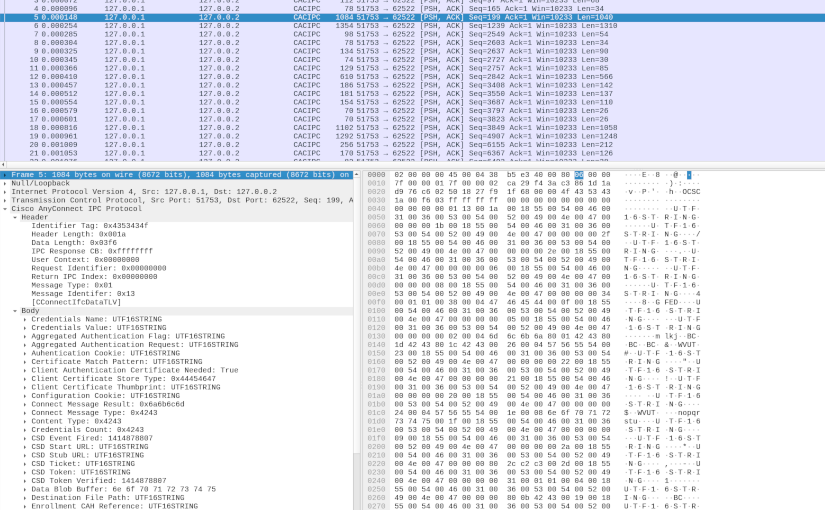The height and width of the screenshot is (510, 825).
Task: Click ASCII text 'nopqr' in bytes pane
Action: coord(689,413)
